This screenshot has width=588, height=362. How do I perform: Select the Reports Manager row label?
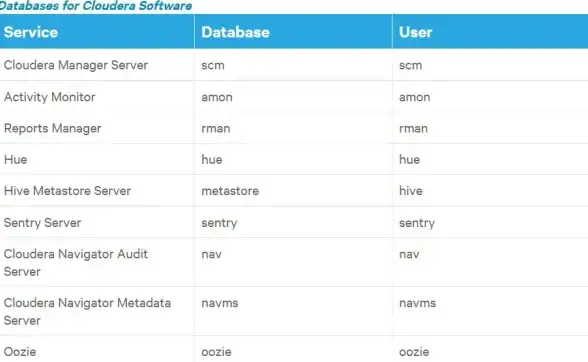pyautogui.click(x=52, y=128)
